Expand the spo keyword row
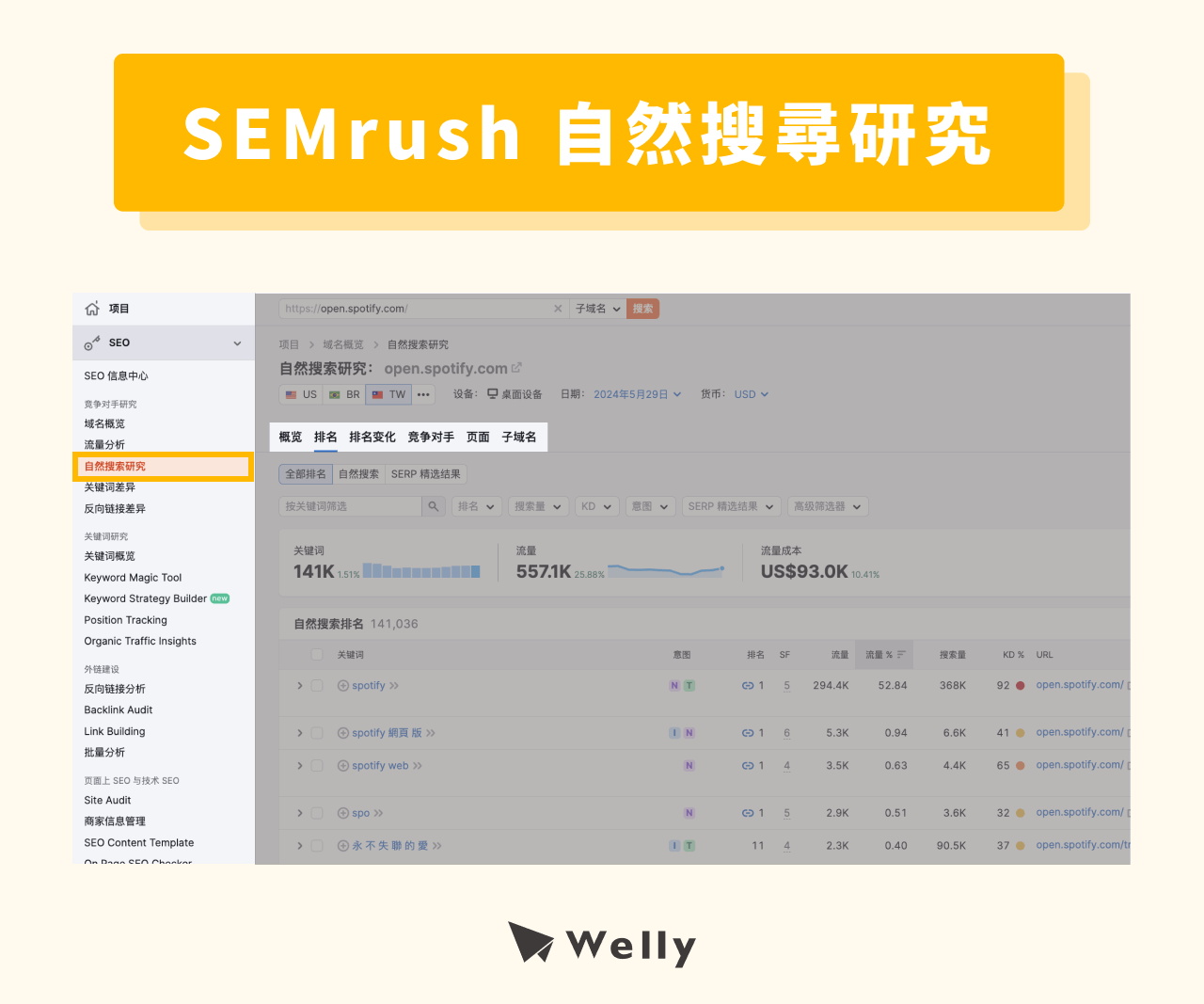 coord(300,813)
